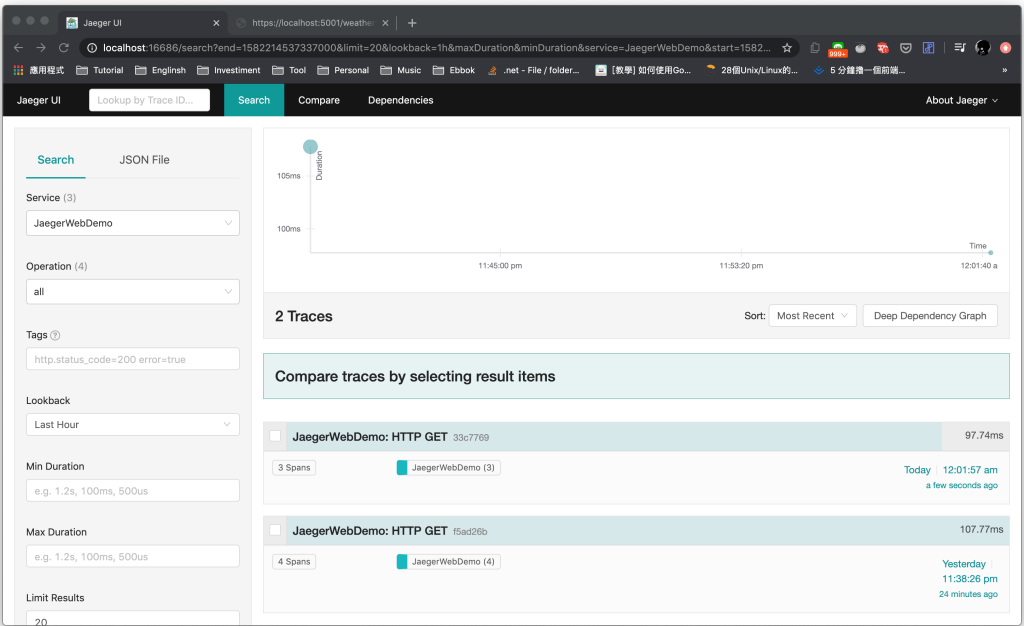View site information icon in address bar

92,48
